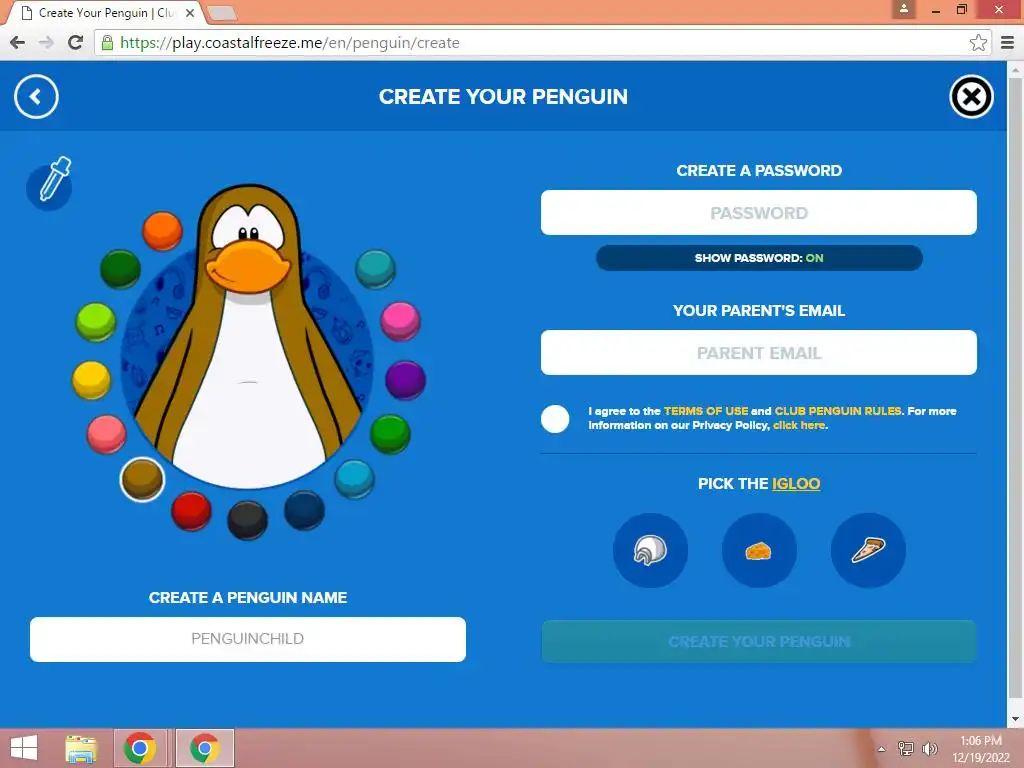
Task: Click the eyedropper color picker icon
Action: tap(50, 183)
